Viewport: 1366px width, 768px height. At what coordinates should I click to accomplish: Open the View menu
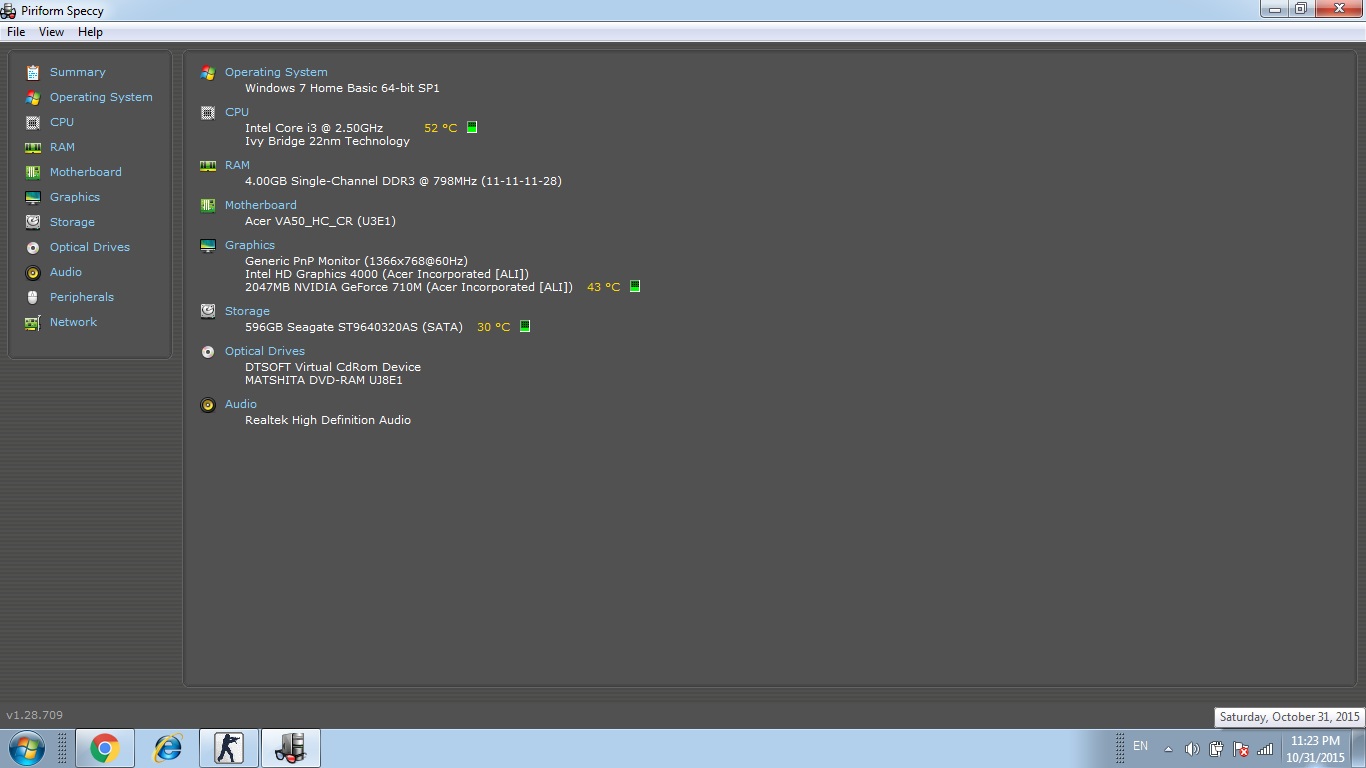point(51,32)
